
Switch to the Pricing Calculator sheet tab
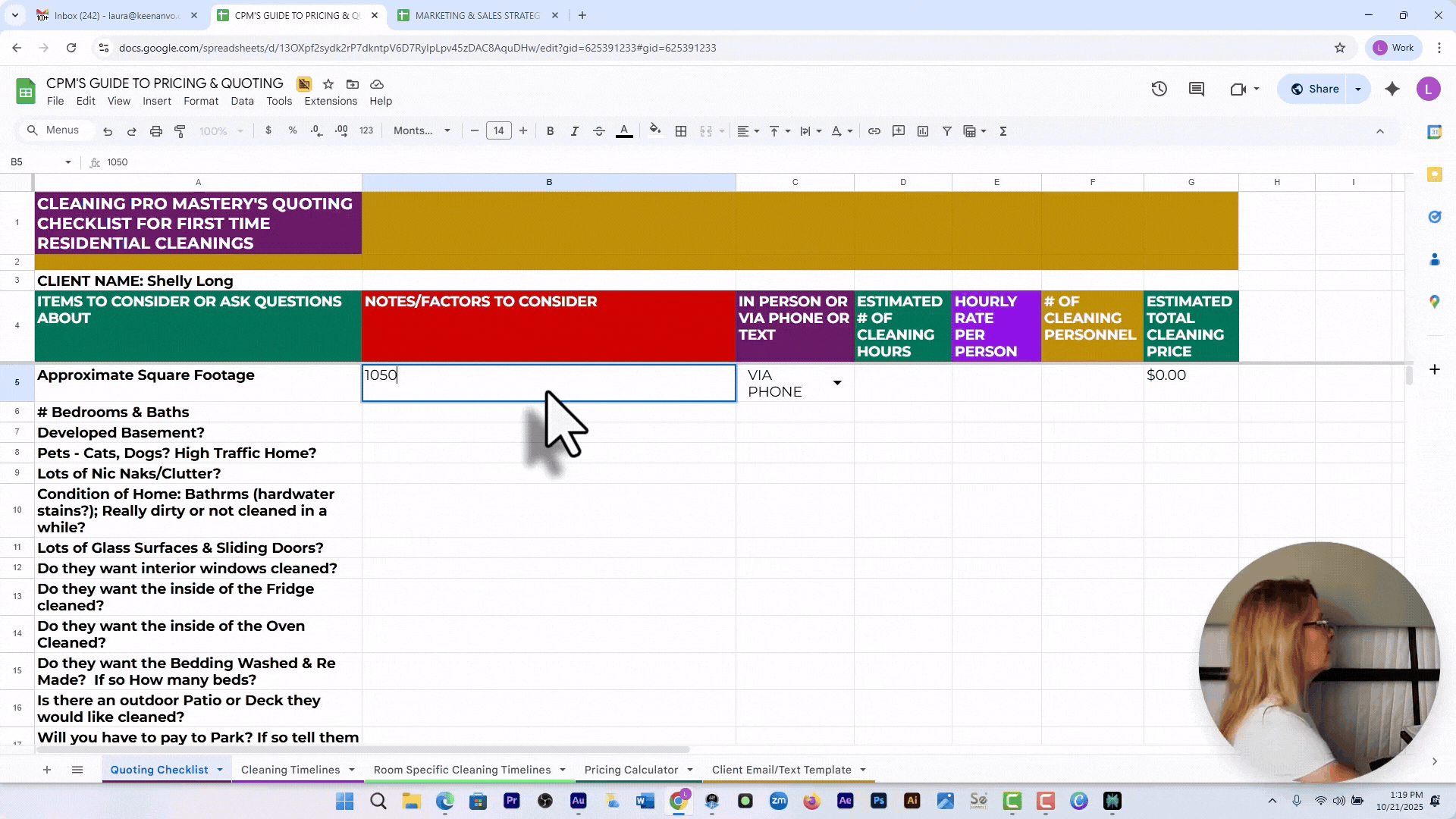tap(630, 770)
